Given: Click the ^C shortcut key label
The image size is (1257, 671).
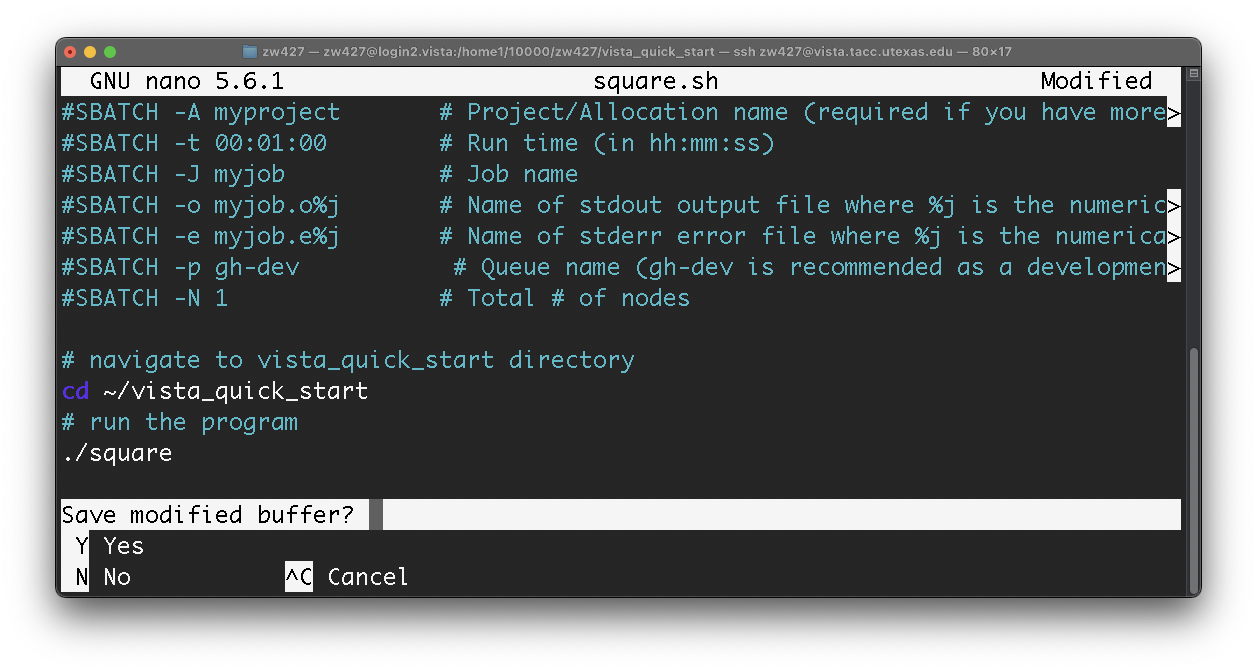Looking at the screenshot, I should [298, 577].
